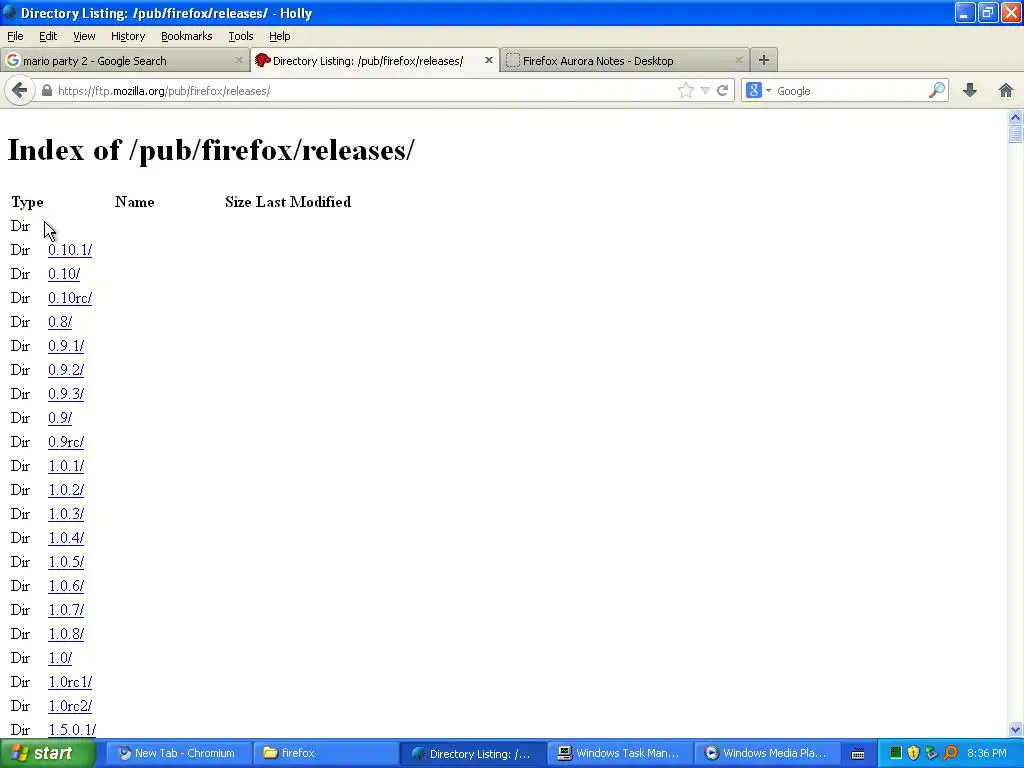Open the Windows start button
Screen dimensions: 1024x768
48,753
